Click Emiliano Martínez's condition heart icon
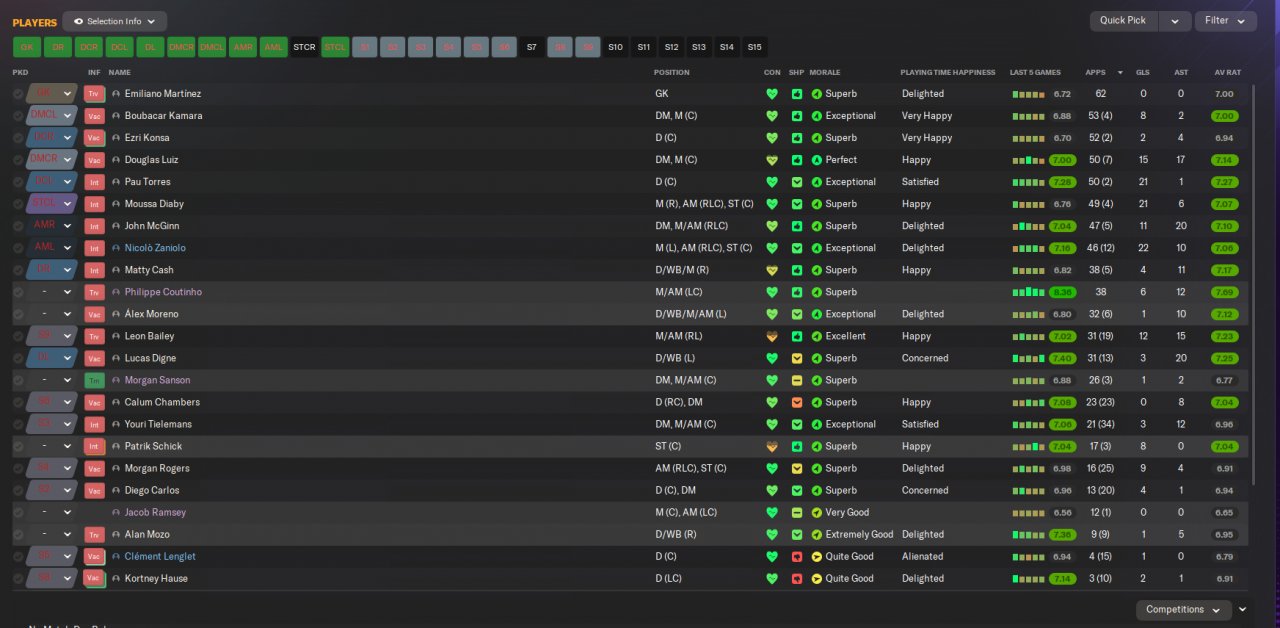 coord(771,94)
